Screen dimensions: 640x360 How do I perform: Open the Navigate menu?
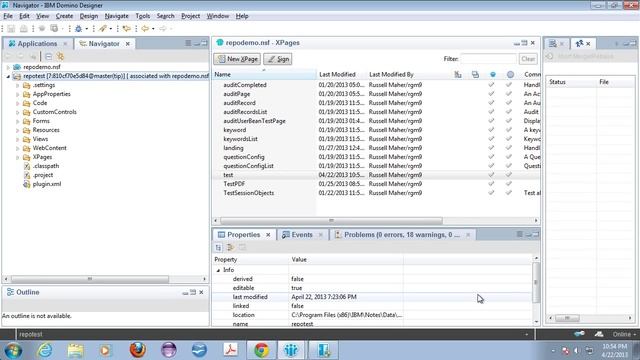[x=116, y=16]
